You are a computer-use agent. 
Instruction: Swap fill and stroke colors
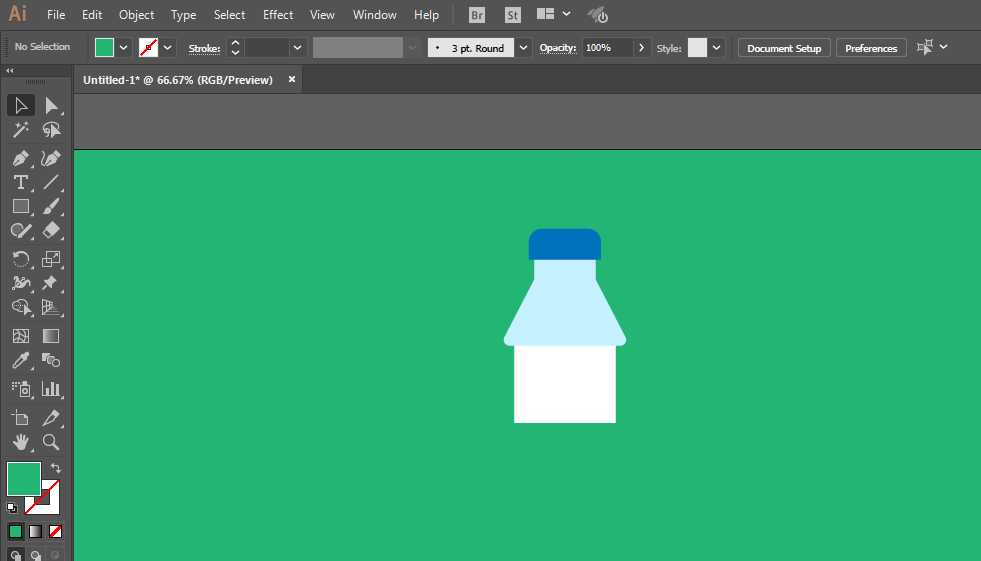(x=56, y=468)
